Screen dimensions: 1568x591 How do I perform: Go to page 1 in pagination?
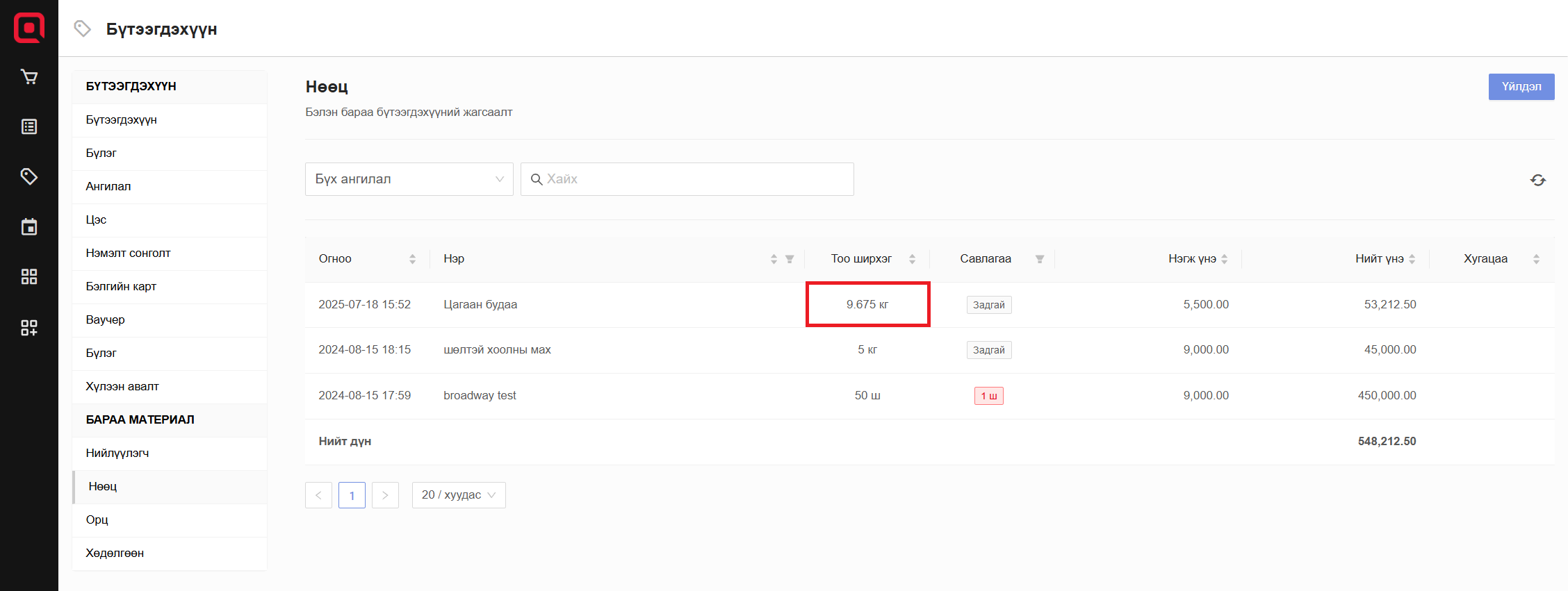(x=352, y=495)
